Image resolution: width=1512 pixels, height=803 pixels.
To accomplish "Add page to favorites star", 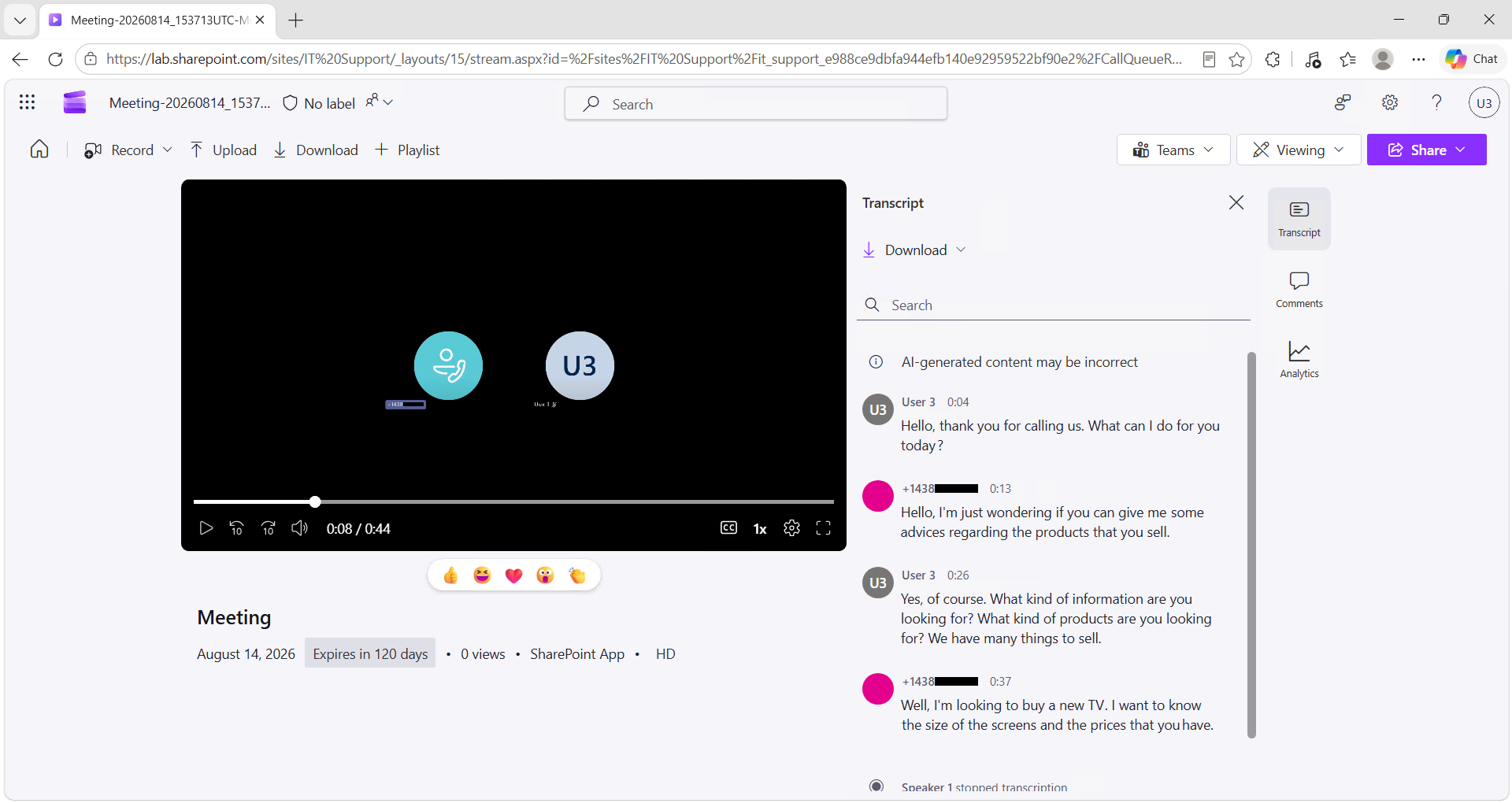I will 1237,59.
